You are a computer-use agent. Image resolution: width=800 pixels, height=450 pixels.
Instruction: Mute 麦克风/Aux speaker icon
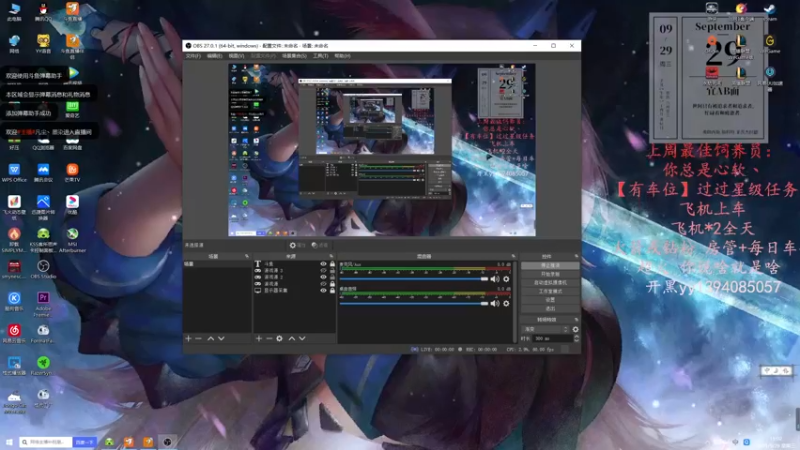pos(494,279)
